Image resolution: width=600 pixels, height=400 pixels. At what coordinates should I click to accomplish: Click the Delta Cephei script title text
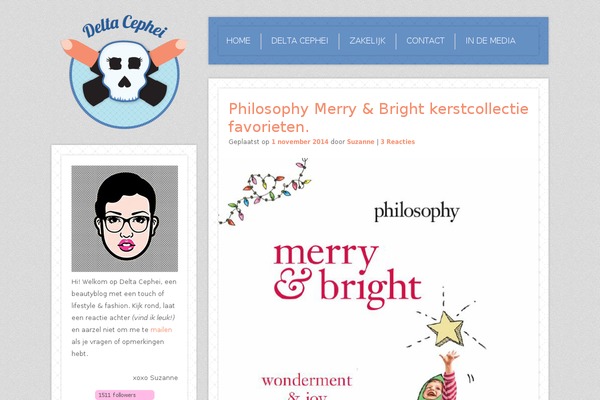pos(125,27)
